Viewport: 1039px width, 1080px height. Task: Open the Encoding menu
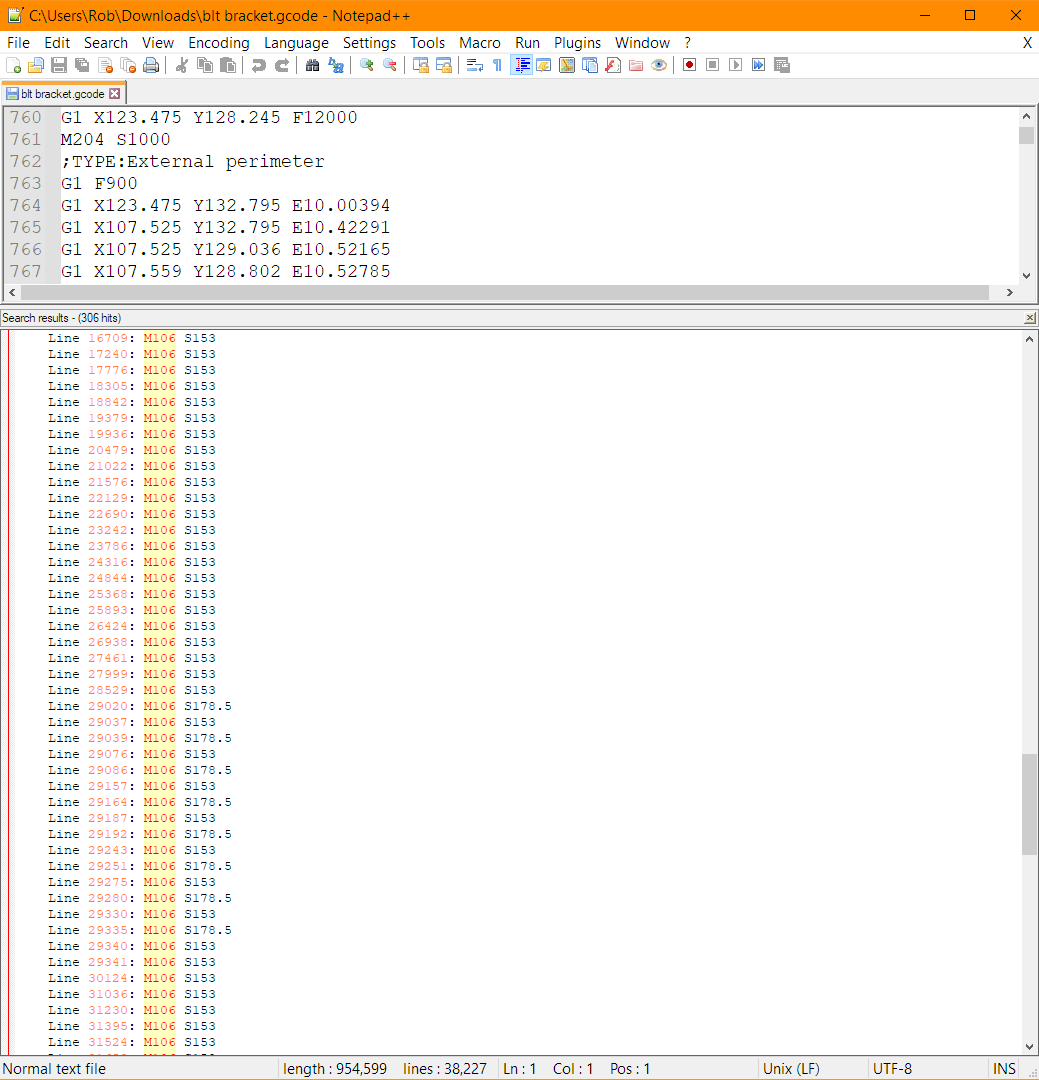point(218,42)
